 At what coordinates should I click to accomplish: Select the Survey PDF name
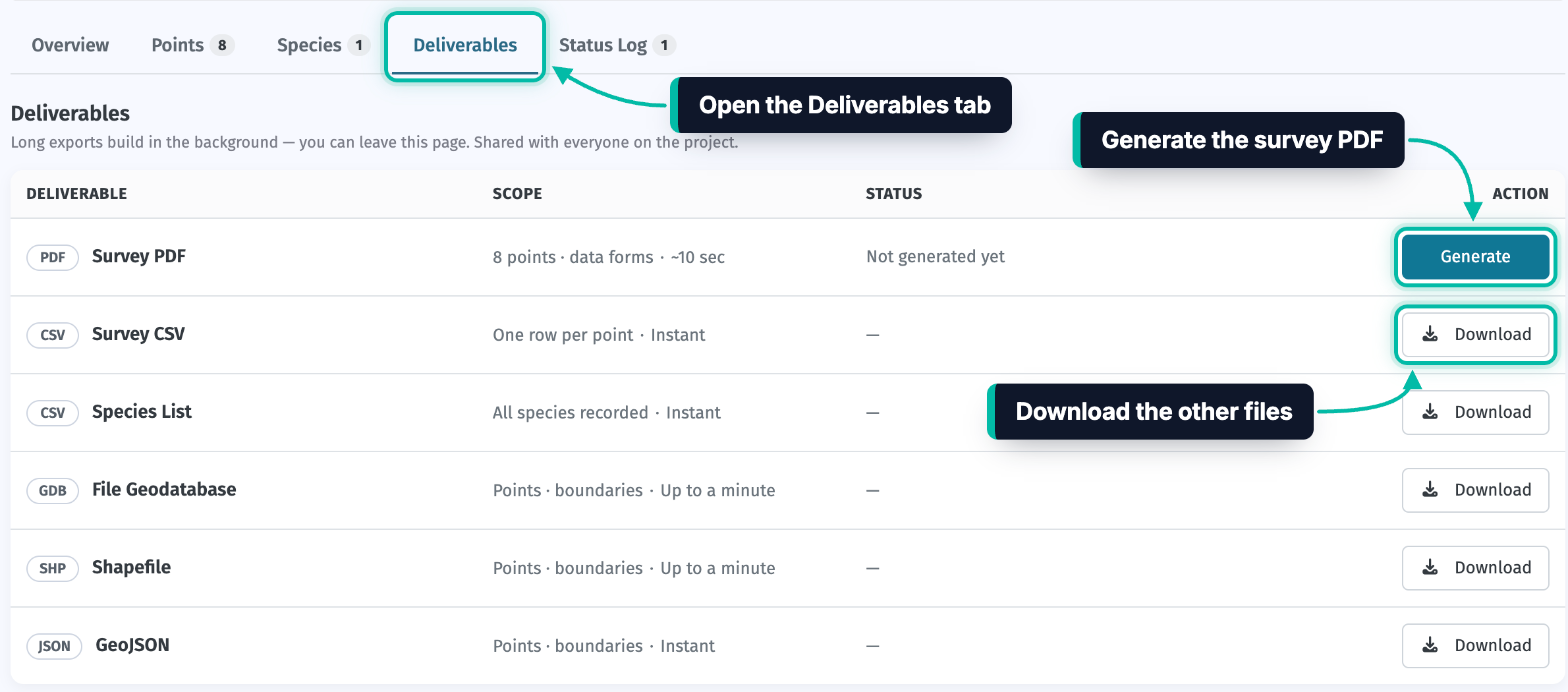coord(139,256)
